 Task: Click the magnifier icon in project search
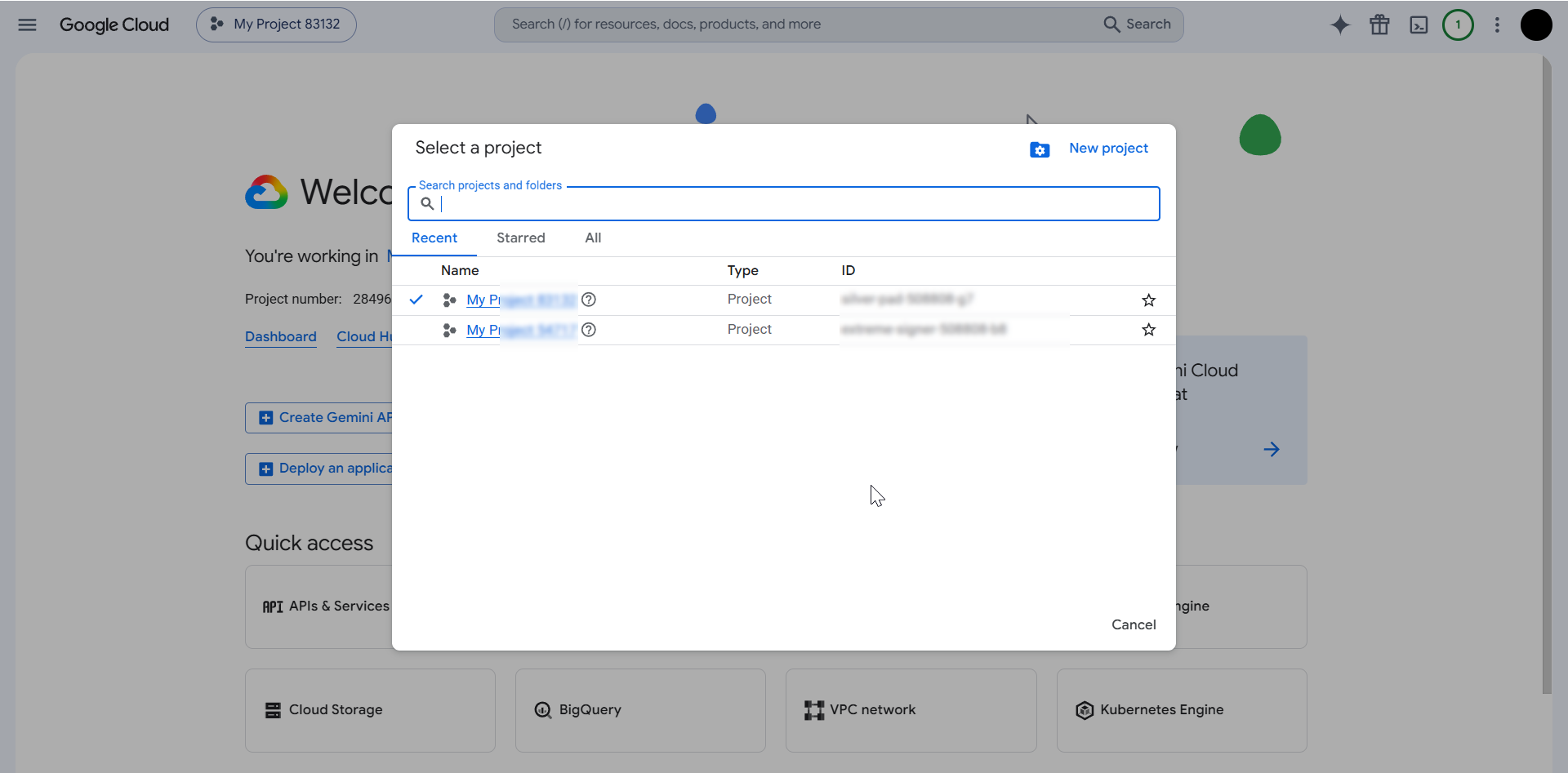(427, 203)
